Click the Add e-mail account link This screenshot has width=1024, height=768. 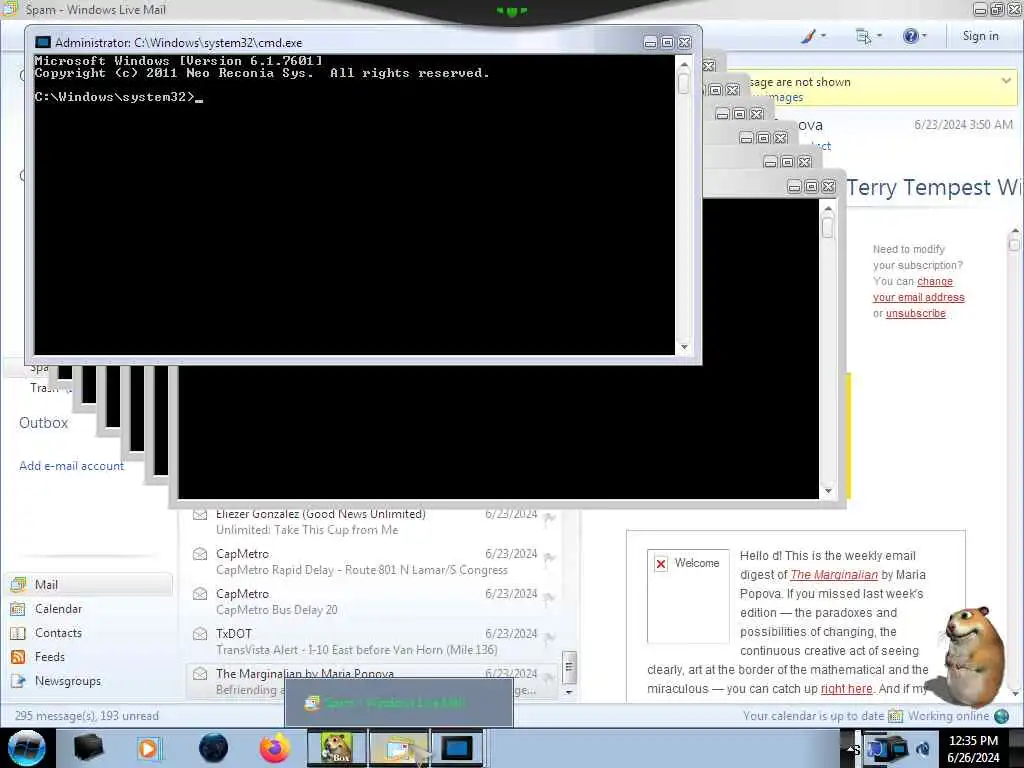71,466
